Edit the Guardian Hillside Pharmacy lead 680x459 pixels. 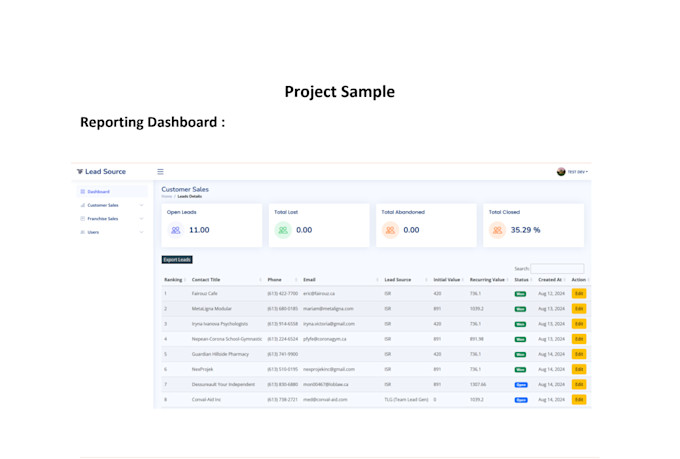(579, 354)
